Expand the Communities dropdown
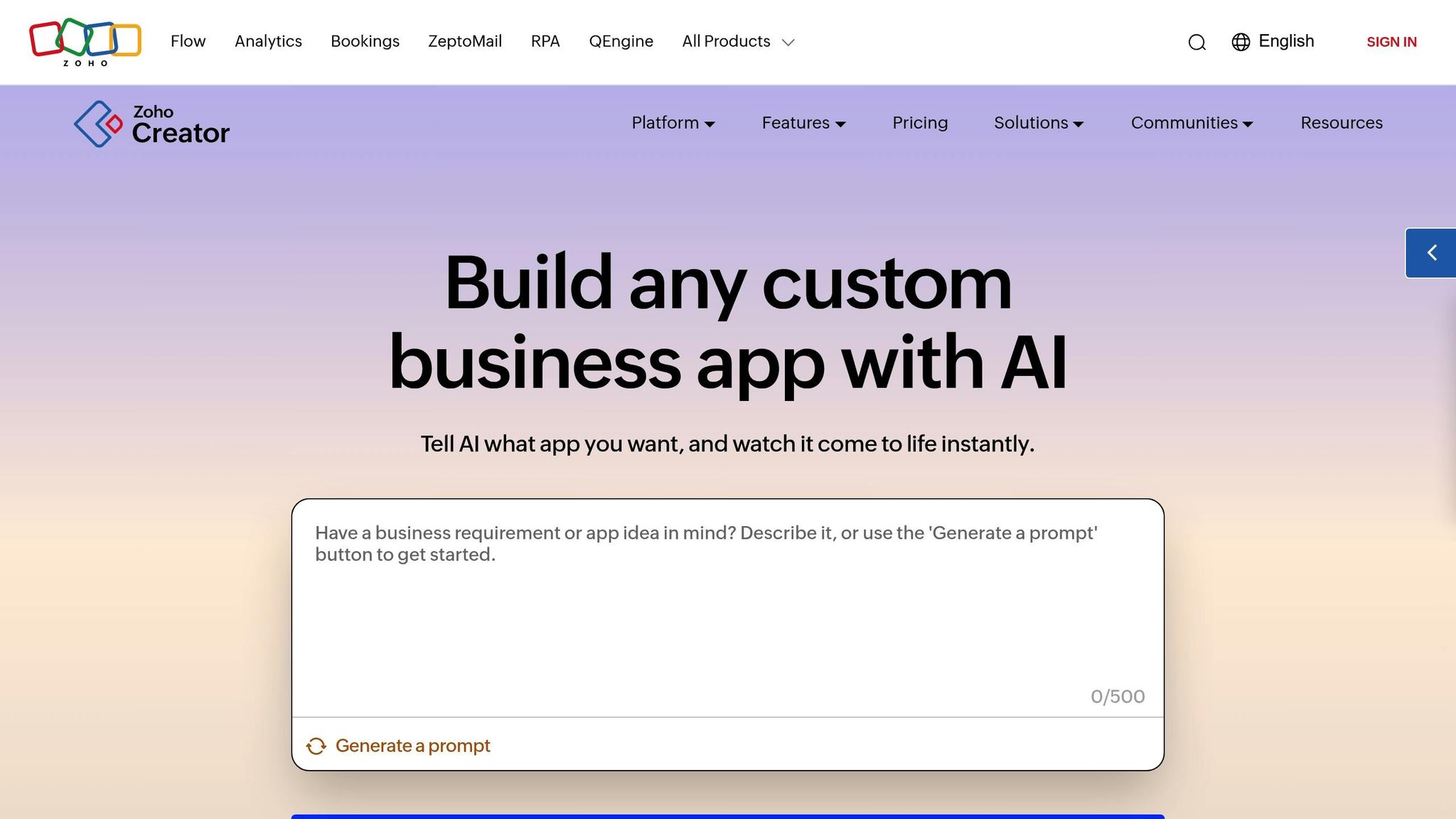This screenshot has height=819, width=1456. point(1190,123)
